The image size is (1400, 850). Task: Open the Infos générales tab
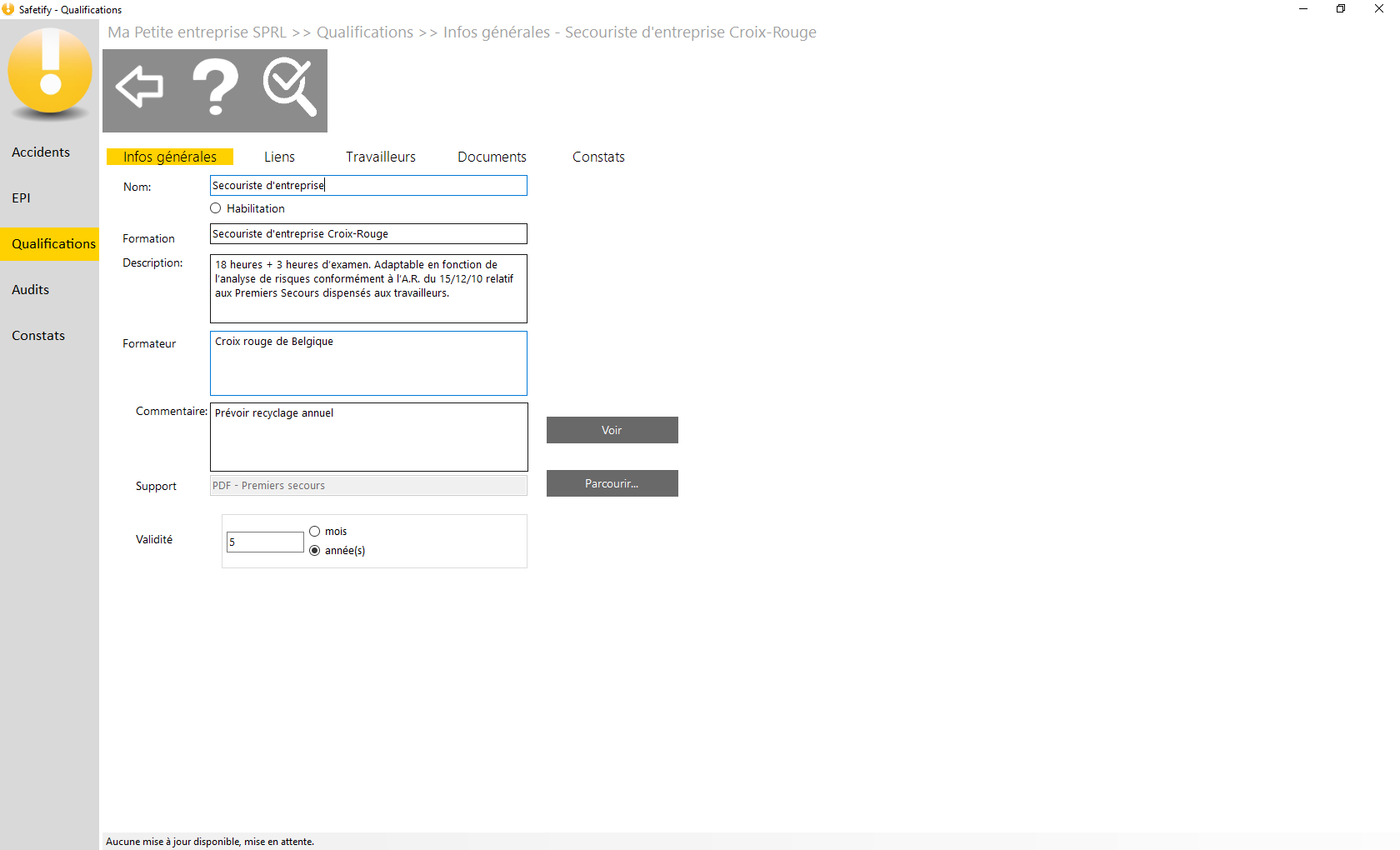(x=170, y=157)
